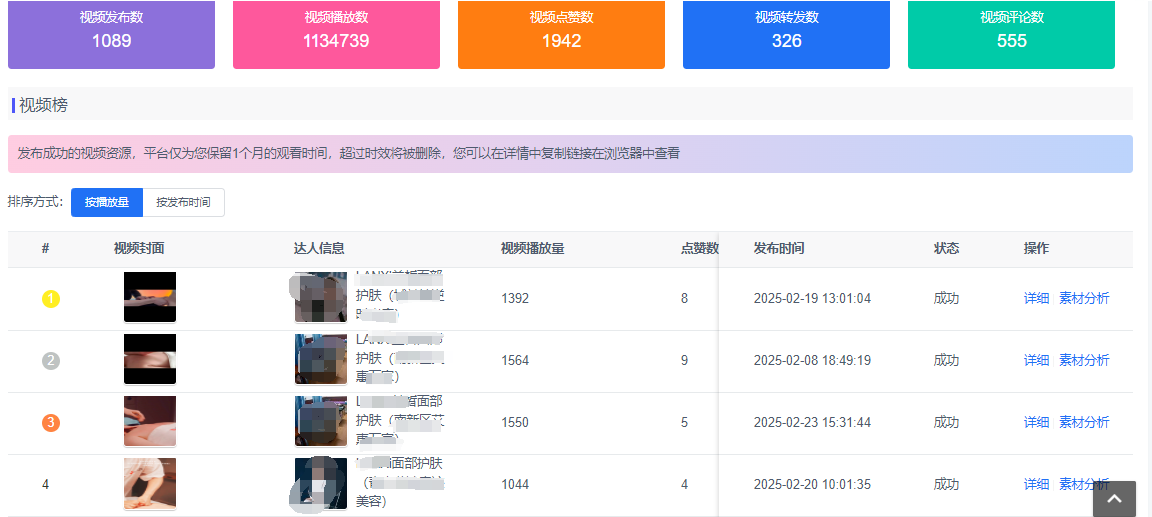Click the orange rank 3 badge
Viewport: 1152px width, 517px height.
[x=51, y=422]
